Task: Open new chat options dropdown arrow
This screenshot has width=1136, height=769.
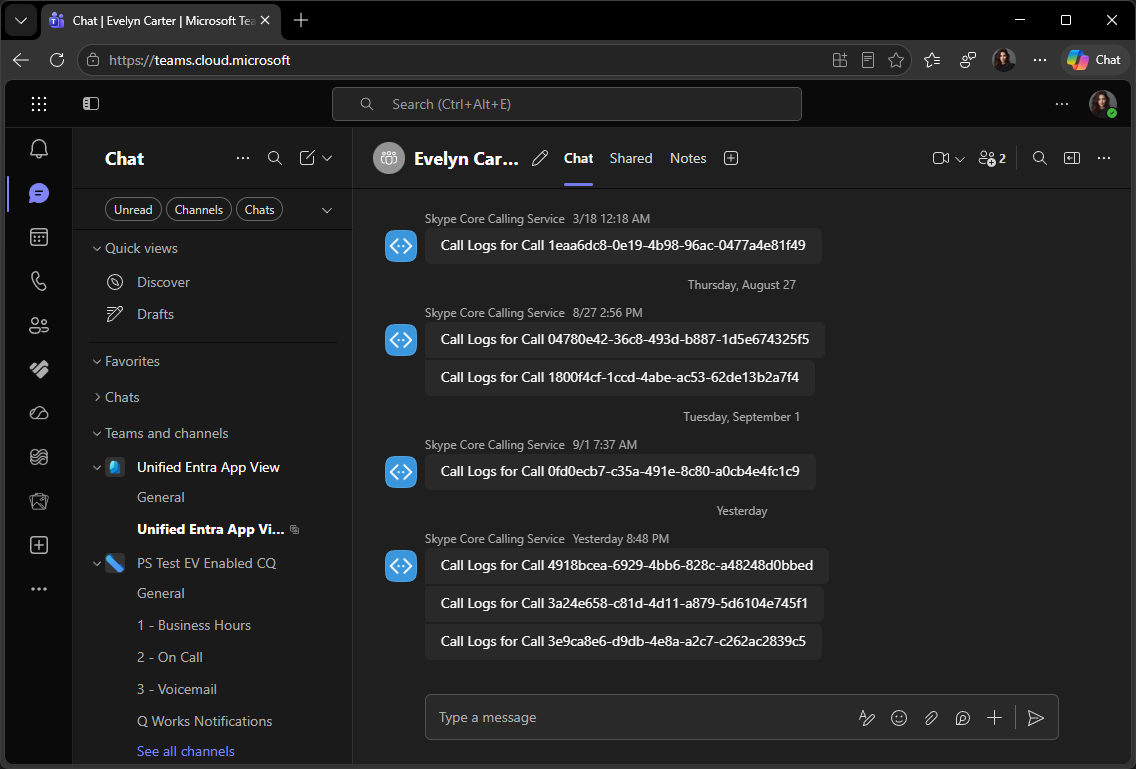Action: 327,158
